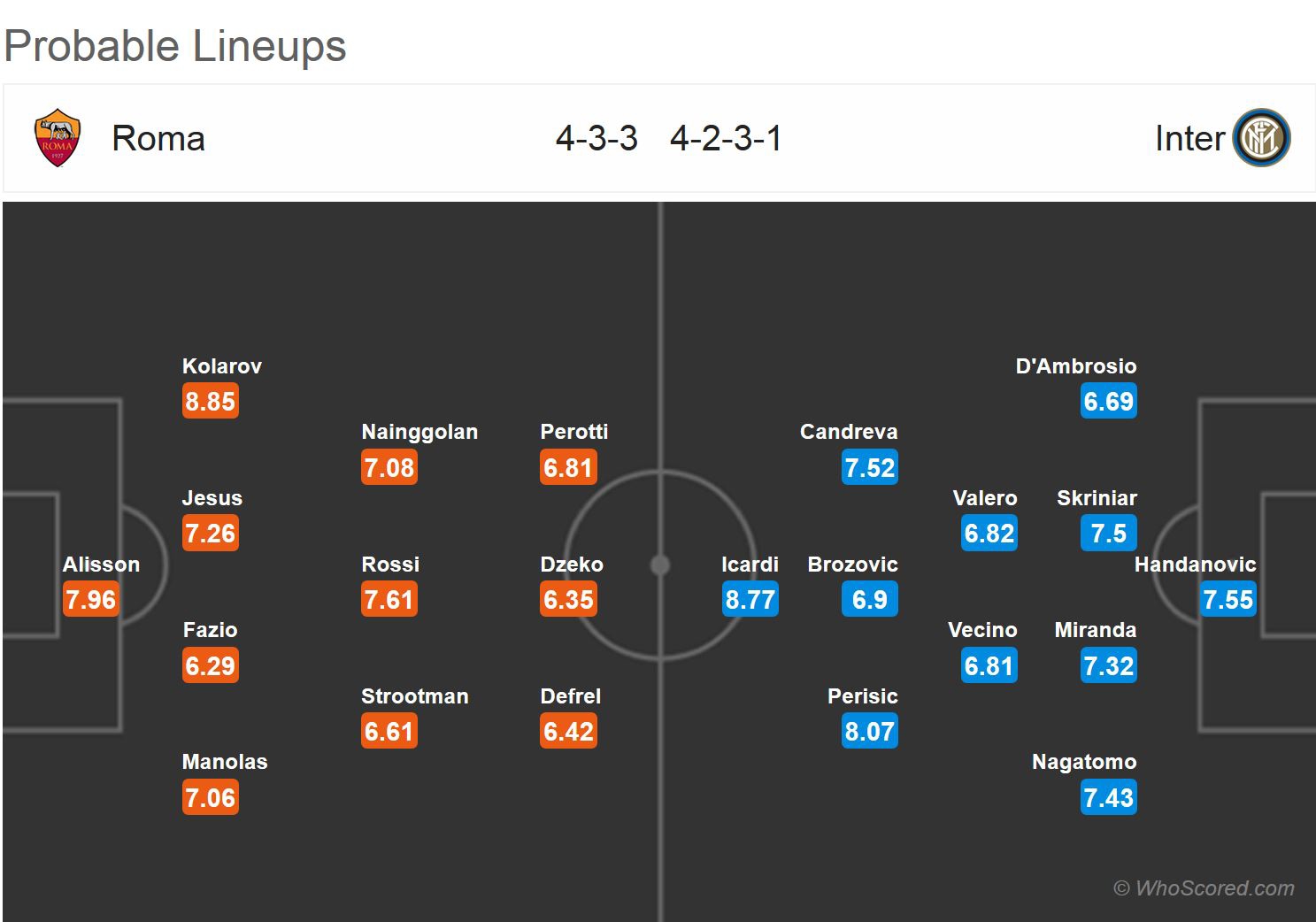The image size is (1316, 922).
Task: Click Dzeko's 6.35 rating badge
Action: tap(568, 599)
